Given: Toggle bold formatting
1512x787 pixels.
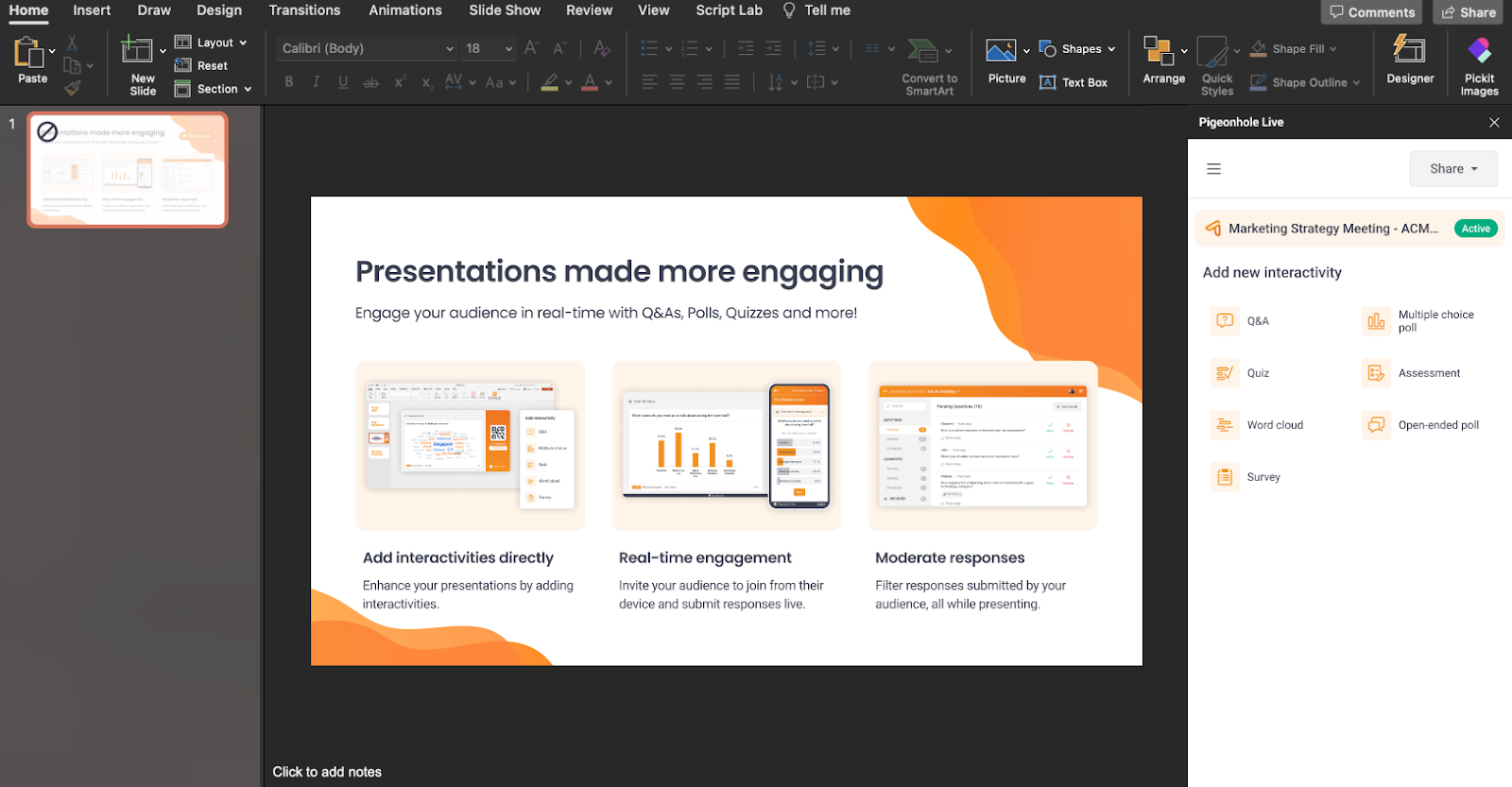Looking at the screenshot, I should coord(289,82).
